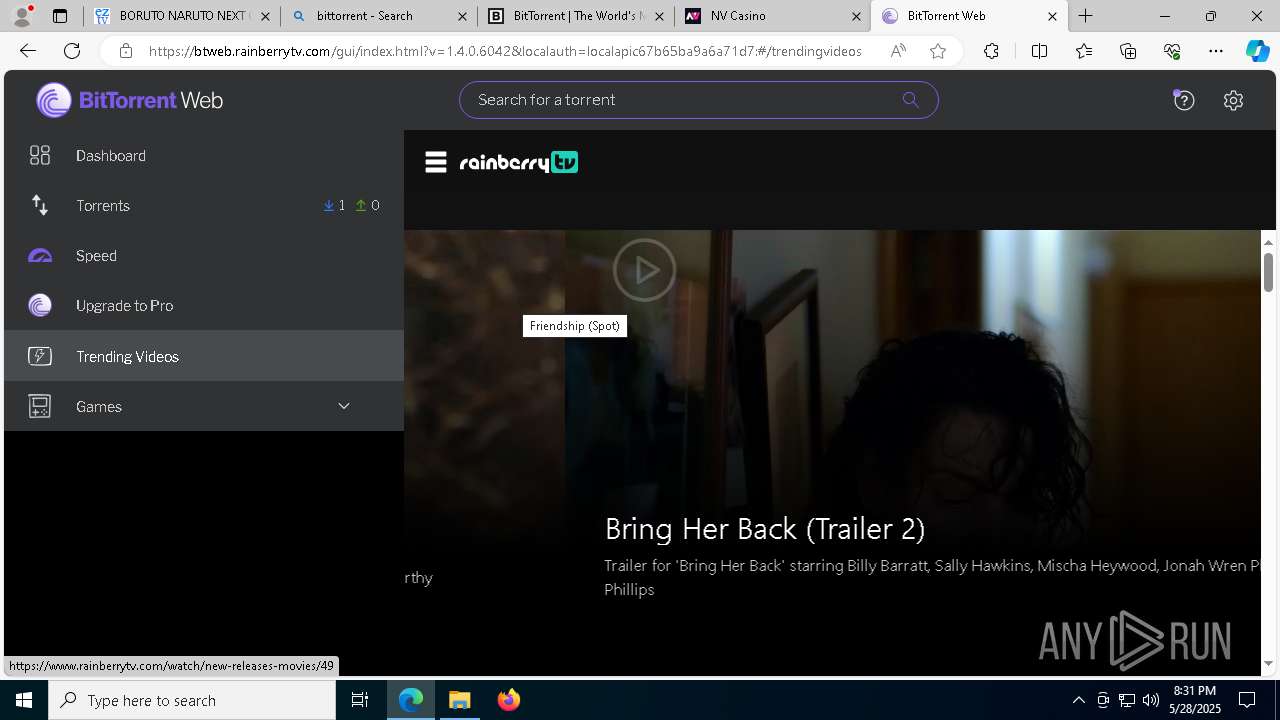Click the page vertical scrollbar thumb
The width and height of the screenshot is (1280, 720).
coord(1268,273)
